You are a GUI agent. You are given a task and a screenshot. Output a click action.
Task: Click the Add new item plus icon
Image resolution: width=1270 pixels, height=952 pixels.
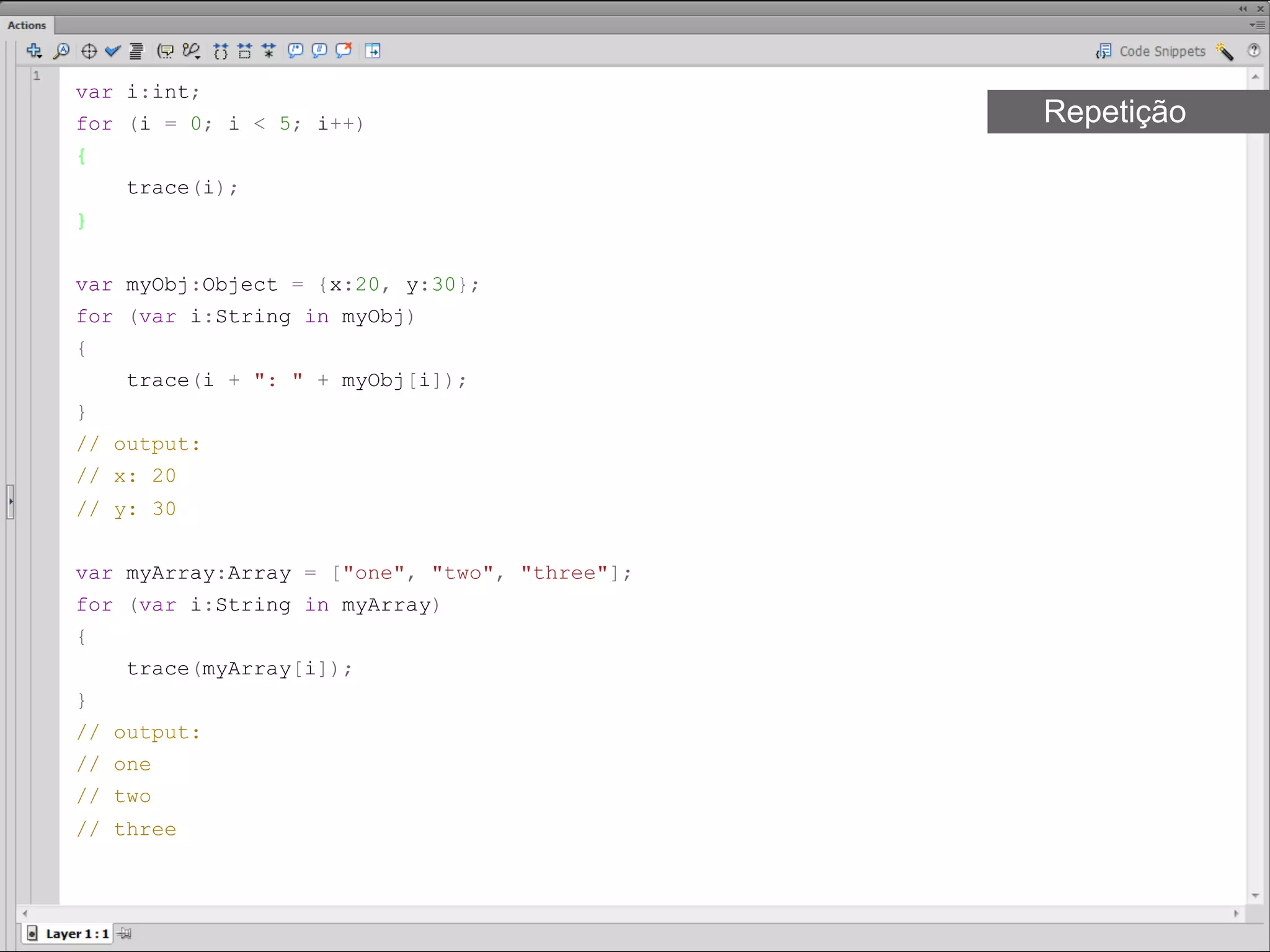(x=34, y=51)
